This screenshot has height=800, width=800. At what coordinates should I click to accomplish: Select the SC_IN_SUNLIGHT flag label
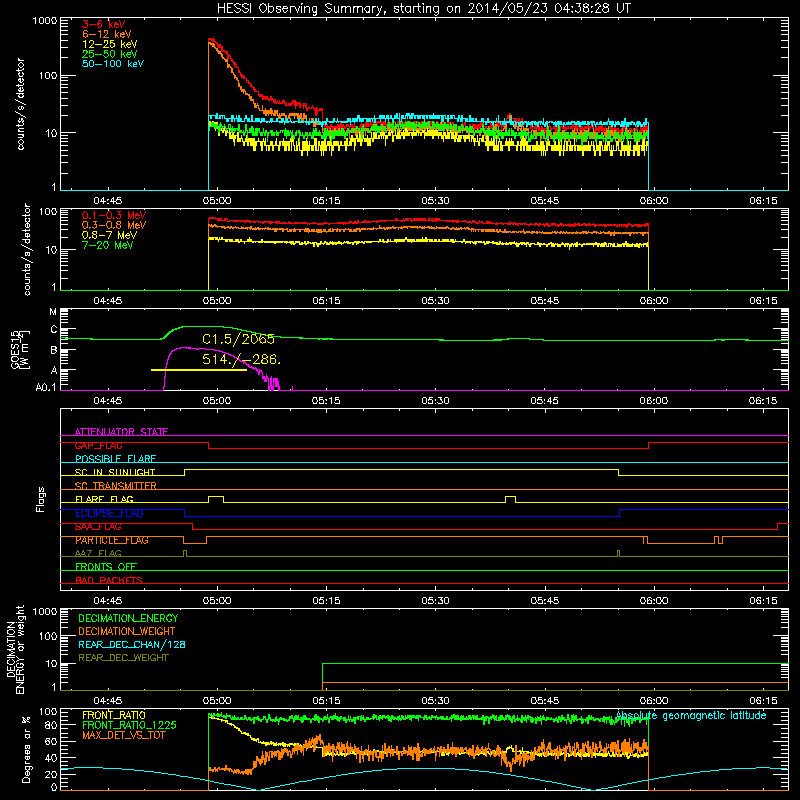115,472
